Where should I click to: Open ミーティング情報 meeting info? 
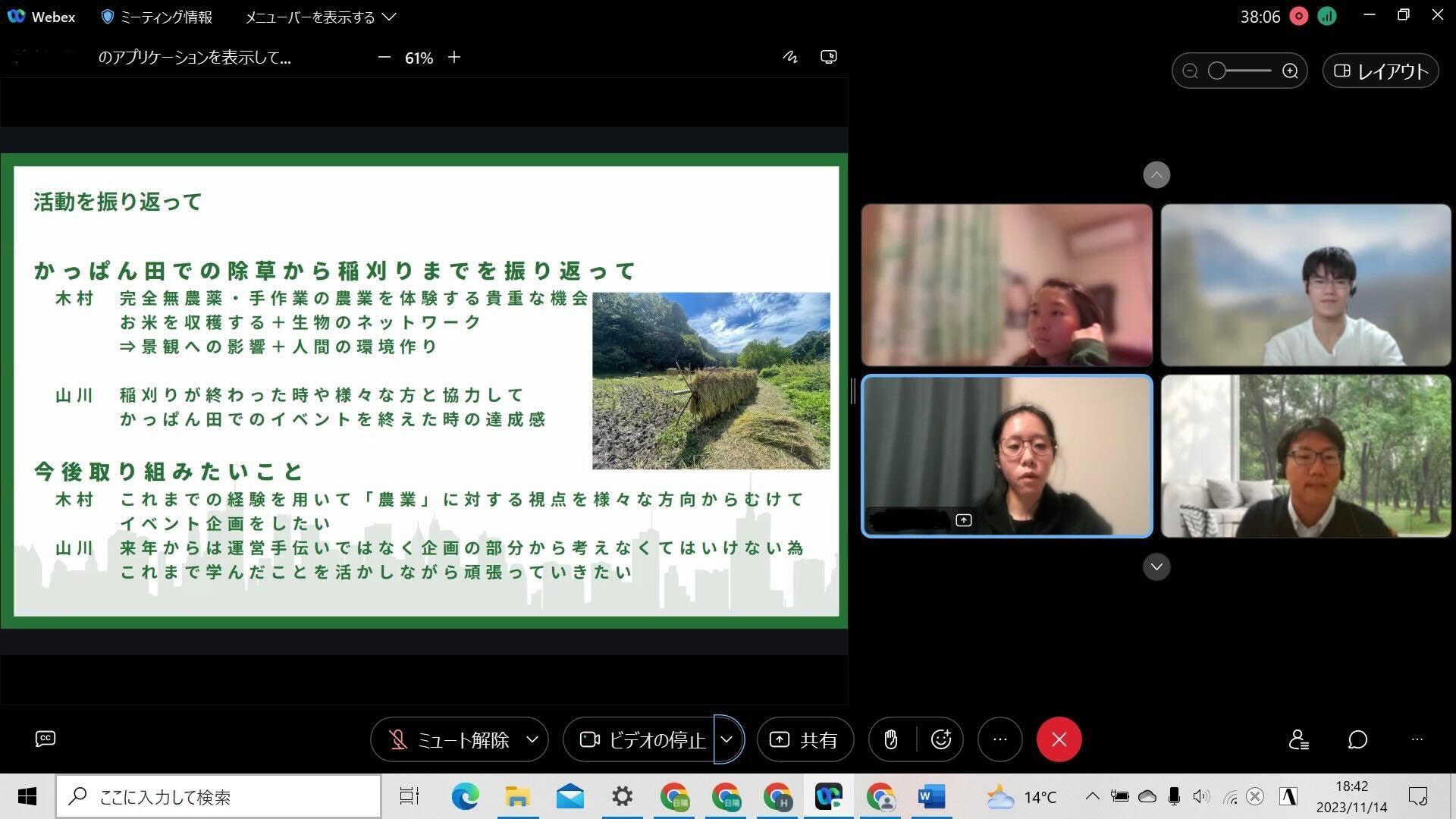[157, 17]
